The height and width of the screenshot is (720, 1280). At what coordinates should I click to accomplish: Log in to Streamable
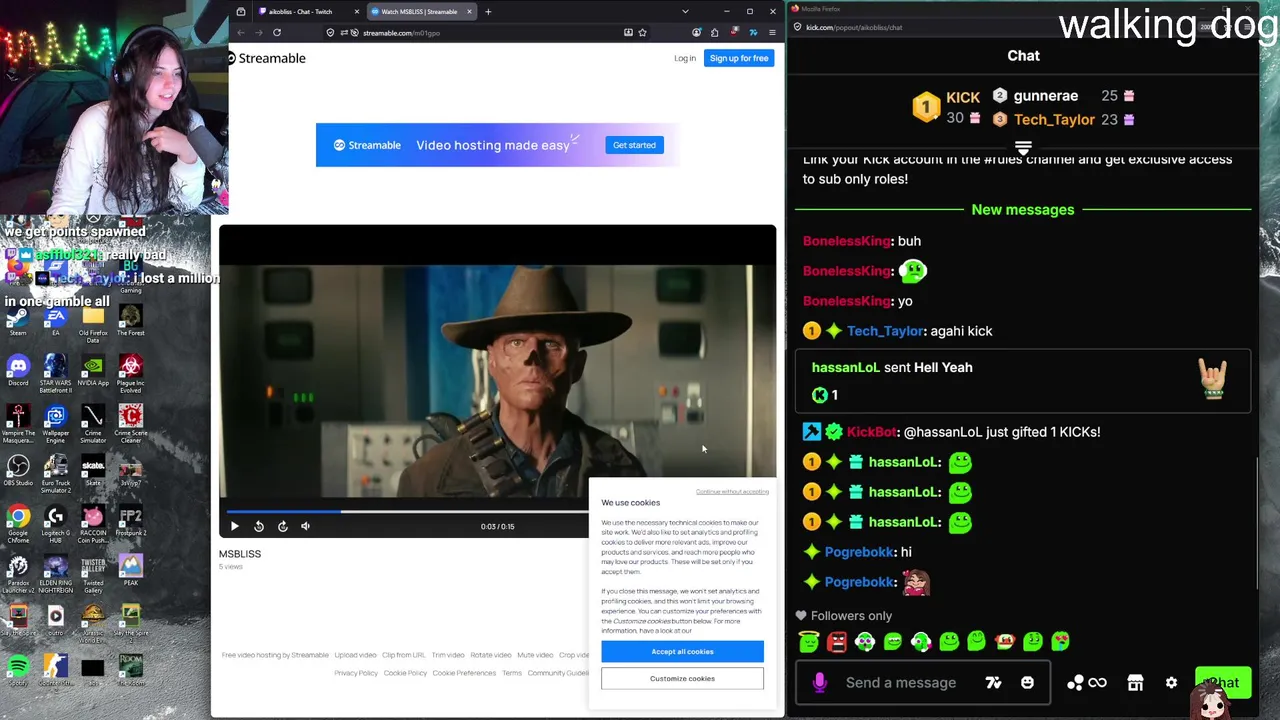[684, 58]
